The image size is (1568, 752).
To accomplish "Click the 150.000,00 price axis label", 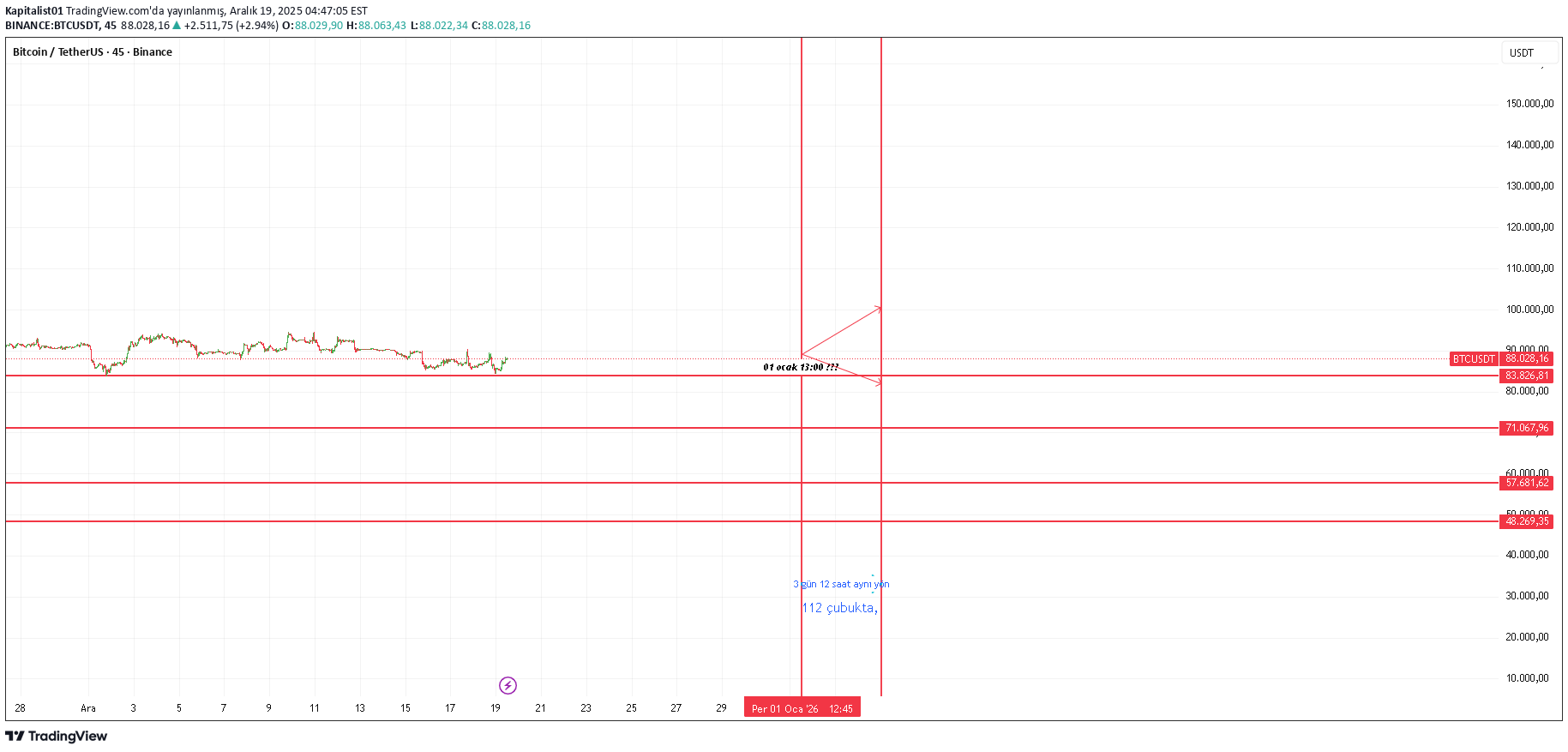I will point(1529,104).
